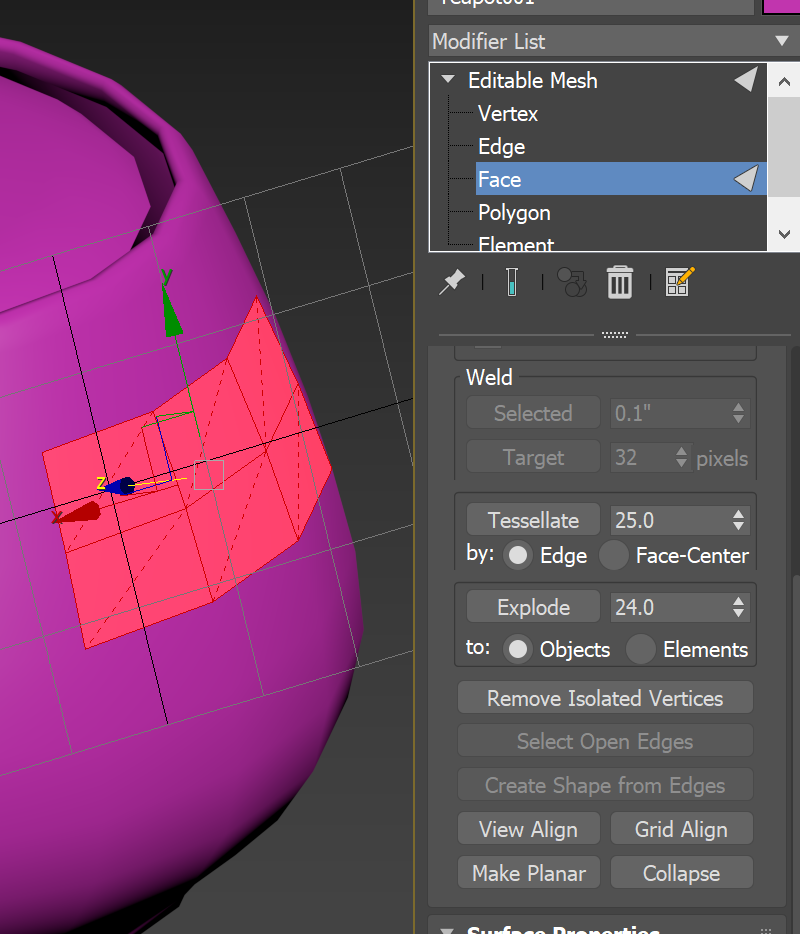
Task: Click the Explode button
Action: (x=533, y=607)
